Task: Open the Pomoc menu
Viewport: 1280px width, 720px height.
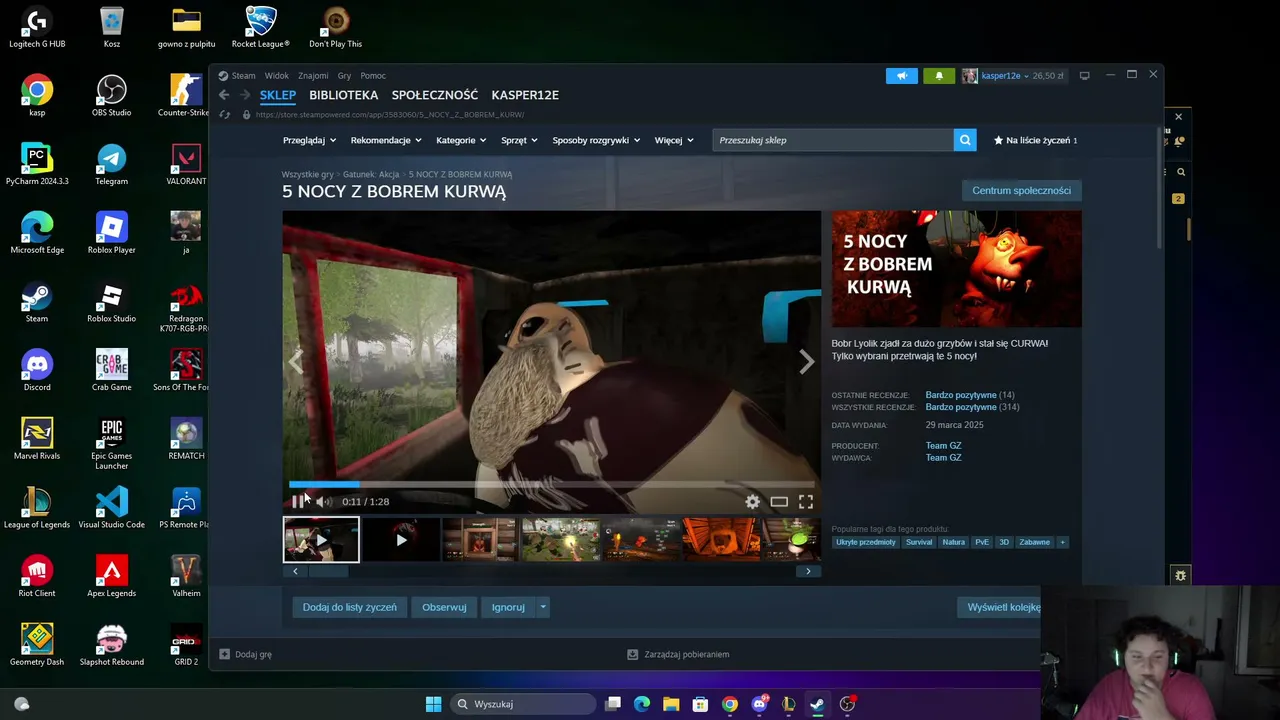Action: (x=373, y=76)
